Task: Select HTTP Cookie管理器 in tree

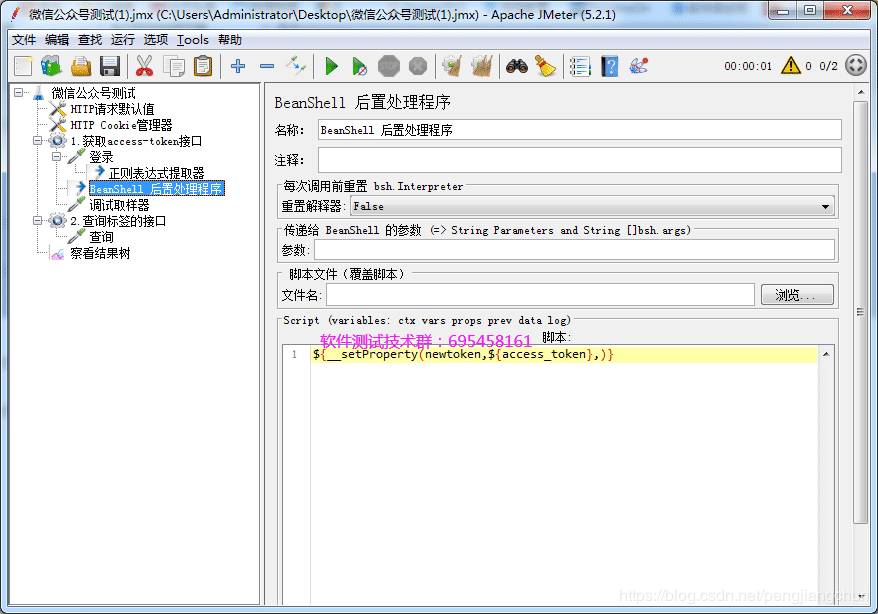Action: [121, 125]
